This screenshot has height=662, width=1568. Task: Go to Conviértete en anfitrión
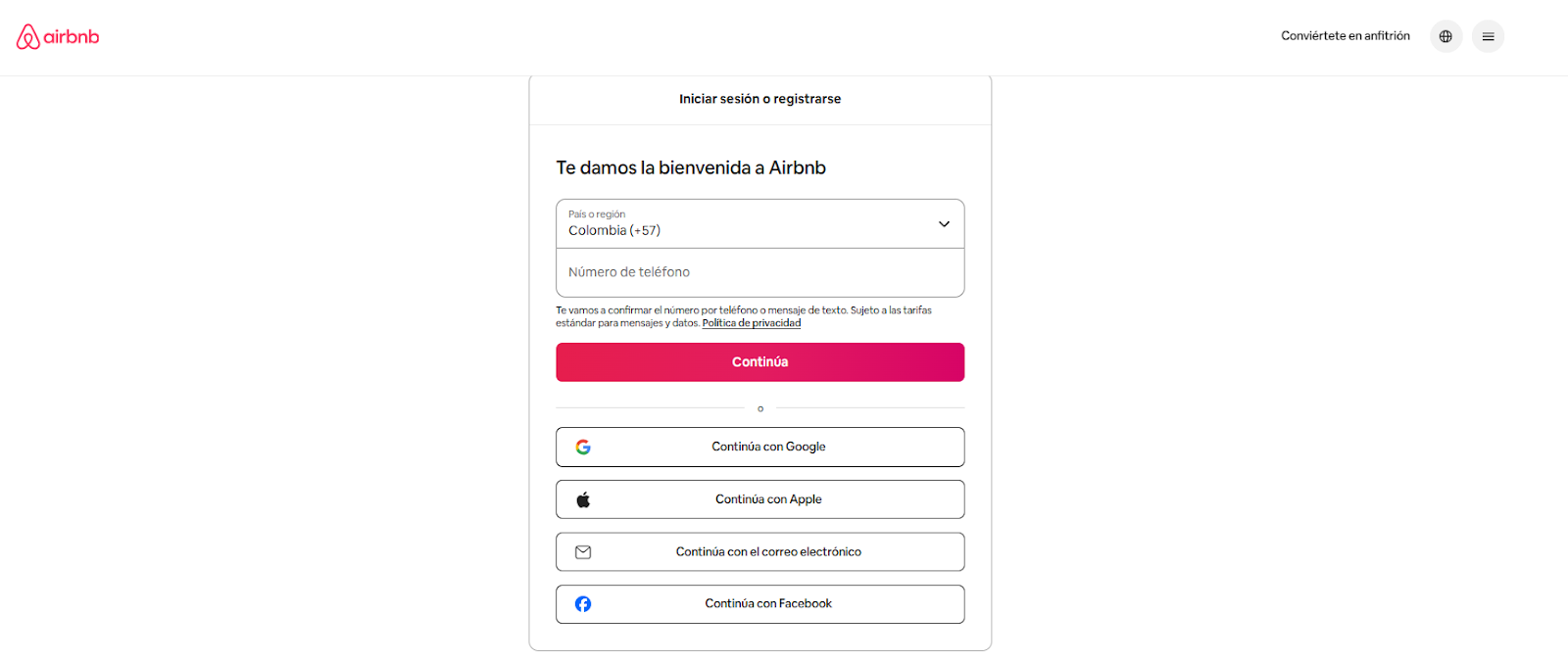pos(1346,36)
